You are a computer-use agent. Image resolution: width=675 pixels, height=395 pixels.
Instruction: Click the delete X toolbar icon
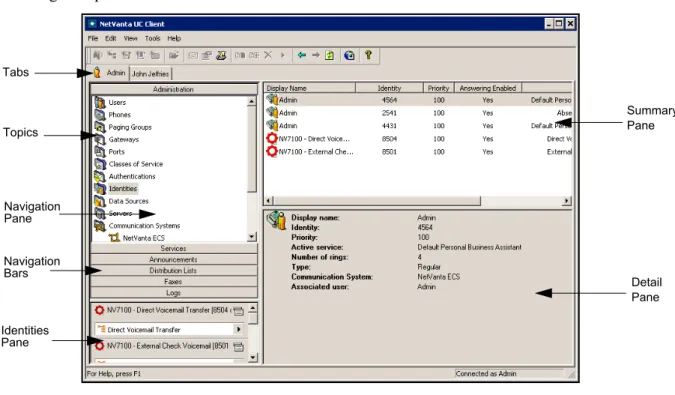coord(268,55)
